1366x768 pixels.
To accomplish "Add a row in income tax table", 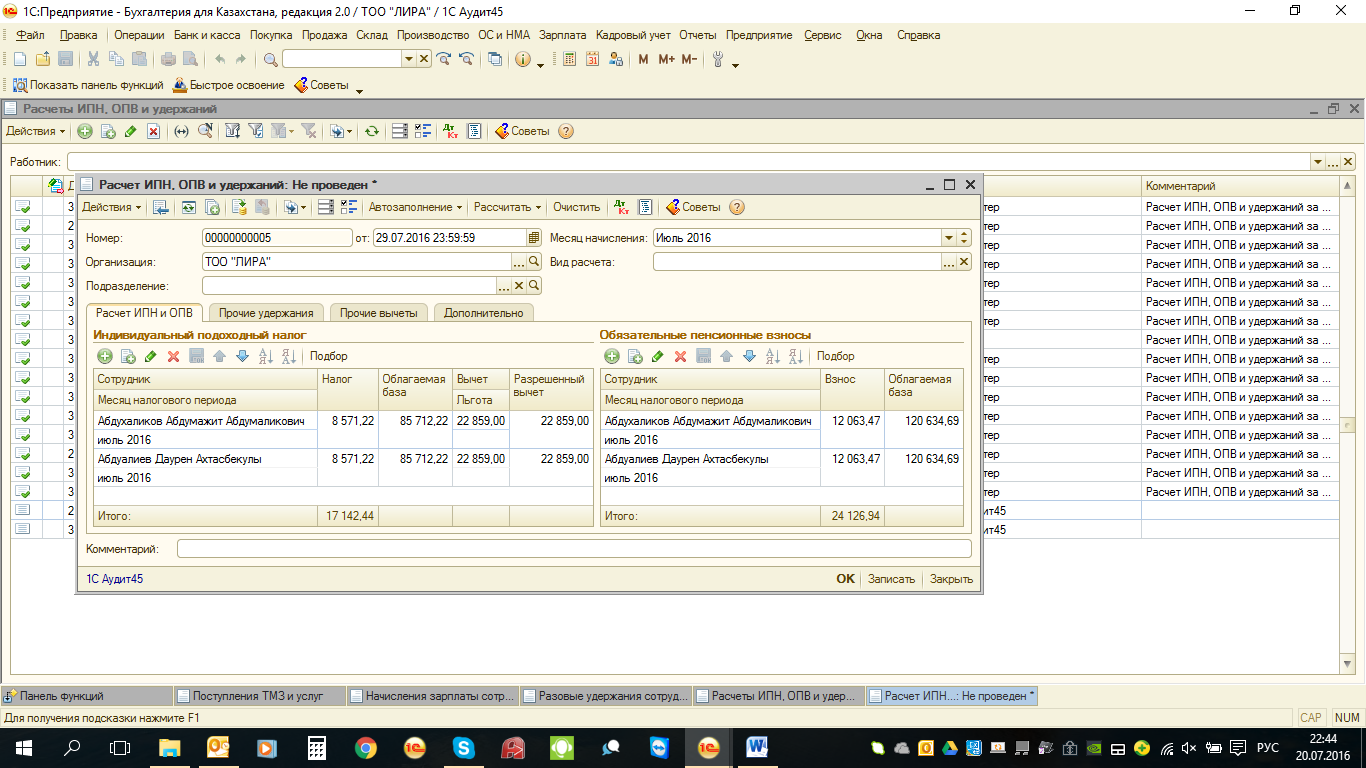I will tap(104, 356).
